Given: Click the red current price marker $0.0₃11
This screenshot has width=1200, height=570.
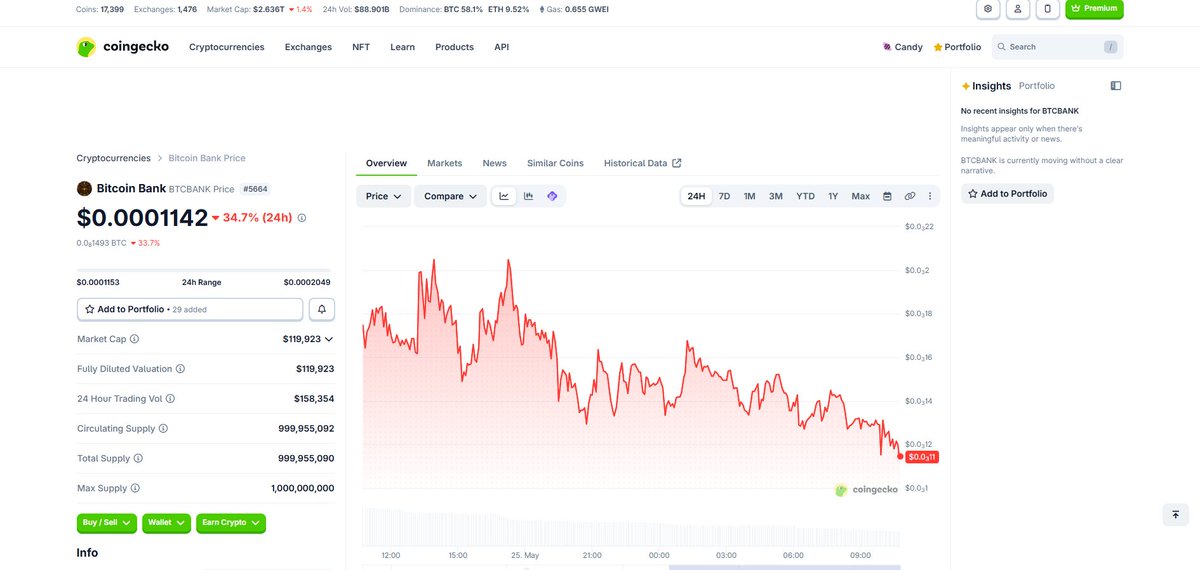Looking at the screenshot, I should pyautogui.click(x=921, y=457).
